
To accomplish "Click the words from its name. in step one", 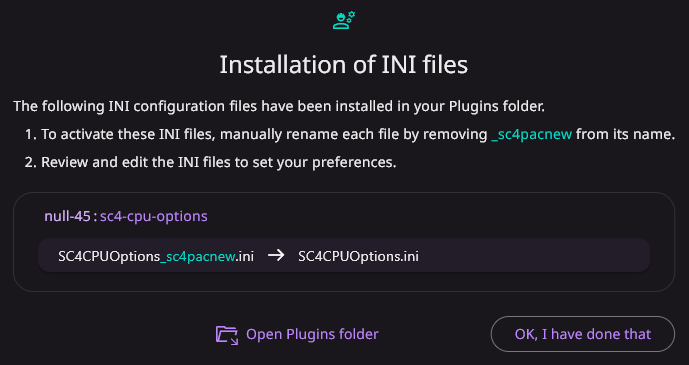I will coord(625,135).
